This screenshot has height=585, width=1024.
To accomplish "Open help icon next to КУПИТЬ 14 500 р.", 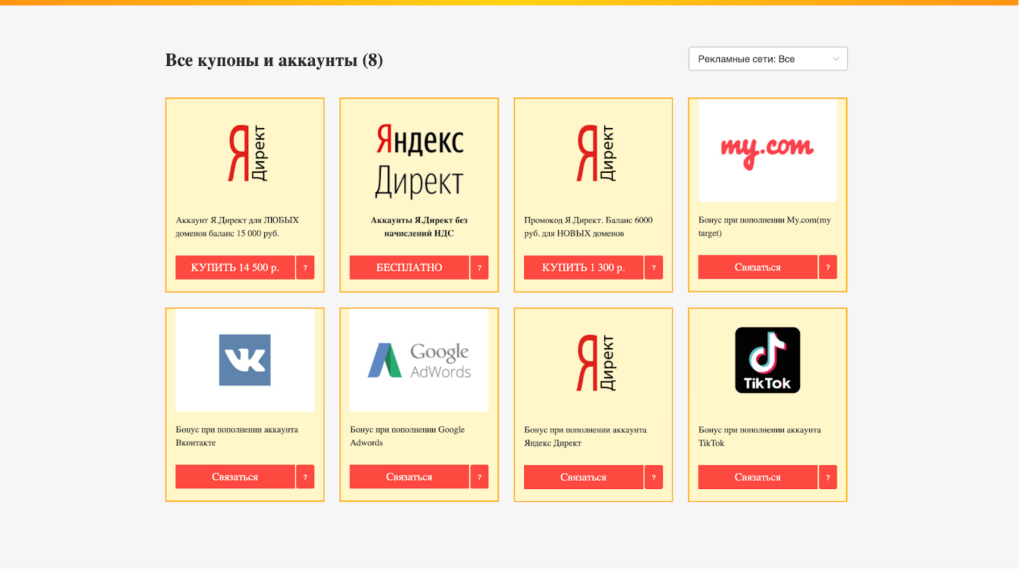I will [305, 268].
